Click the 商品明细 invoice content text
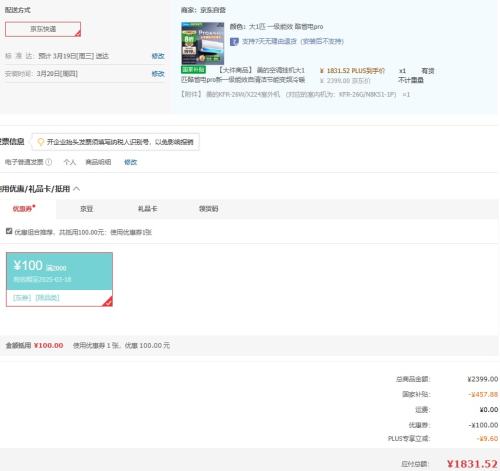 98,162
